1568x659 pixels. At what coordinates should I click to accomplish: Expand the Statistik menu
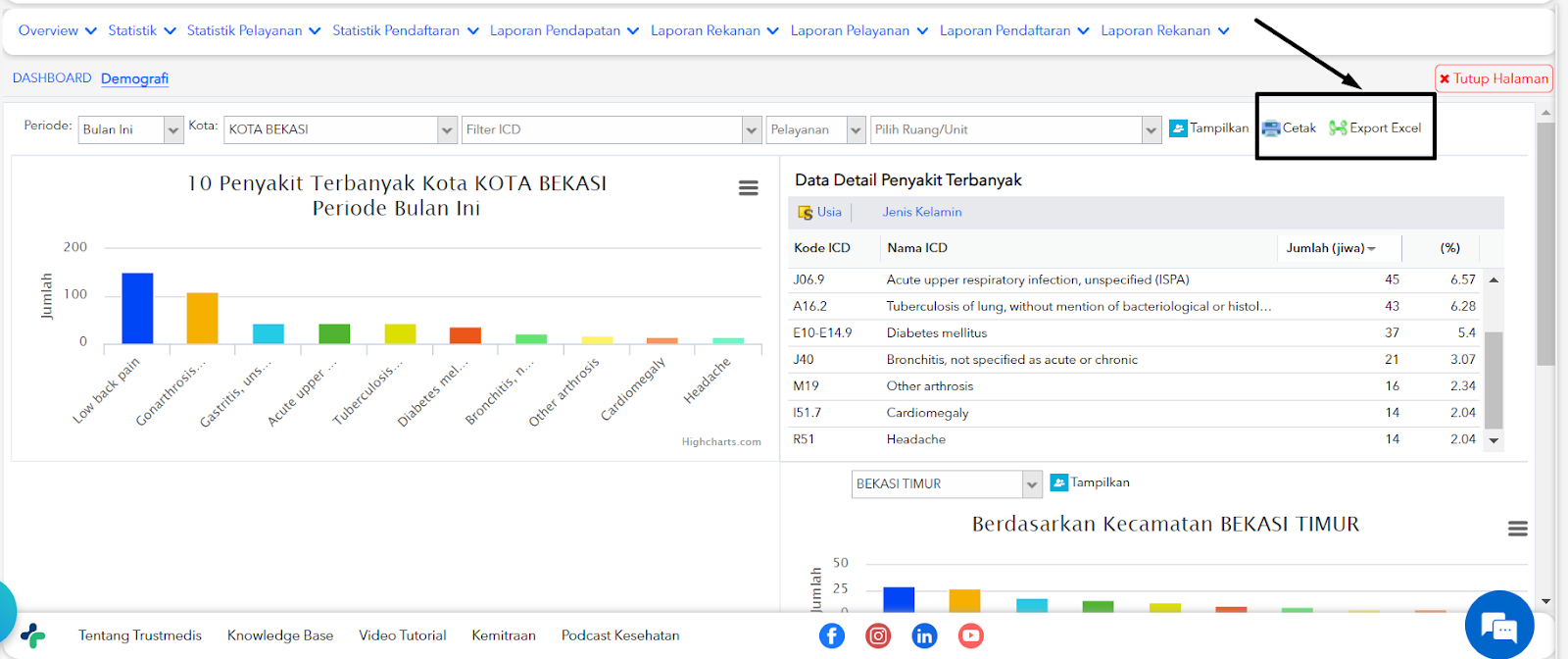[142, 31]
